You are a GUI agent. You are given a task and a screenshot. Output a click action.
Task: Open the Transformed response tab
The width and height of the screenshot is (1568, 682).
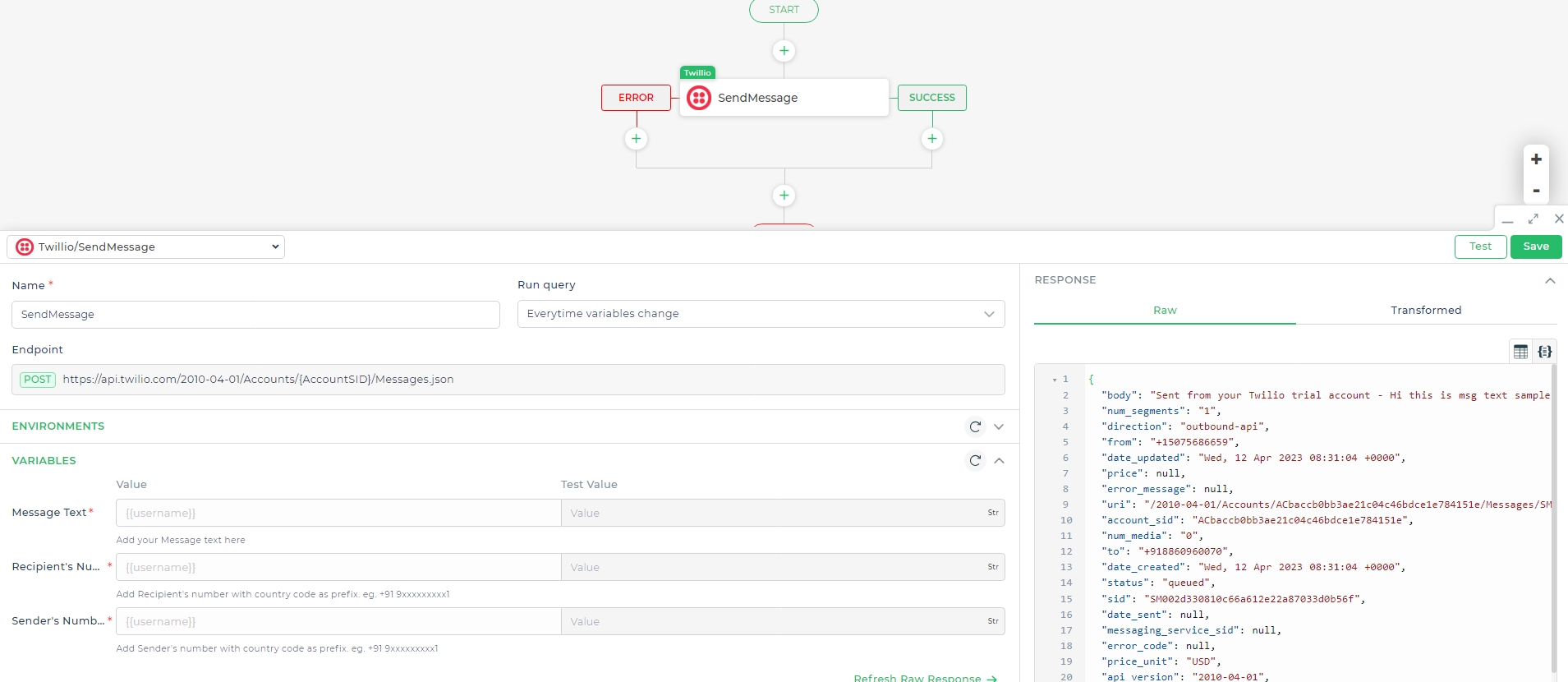(x=1426, y=311)
